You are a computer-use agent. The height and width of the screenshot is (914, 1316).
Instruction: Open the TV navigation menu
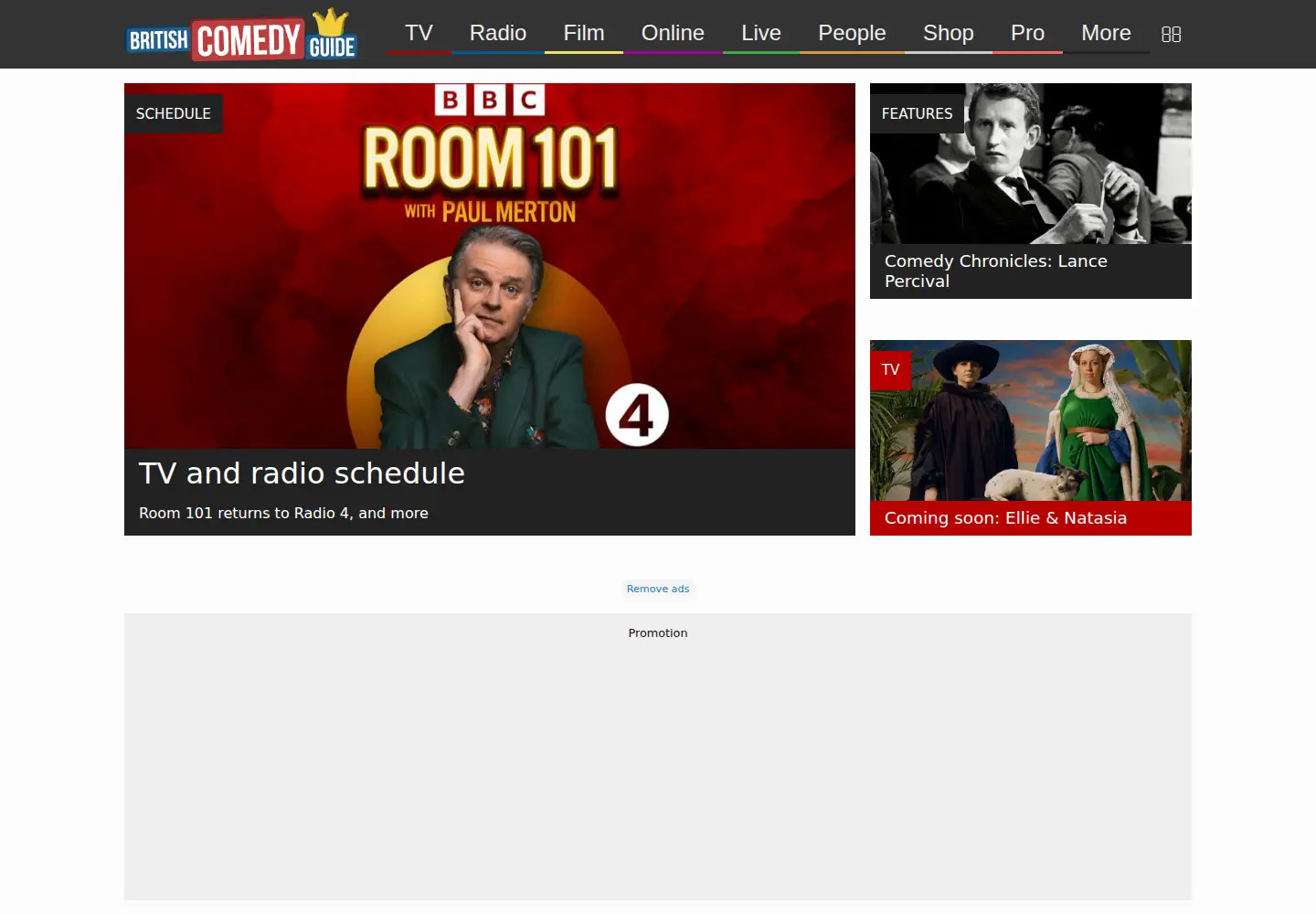coord(419,34)
